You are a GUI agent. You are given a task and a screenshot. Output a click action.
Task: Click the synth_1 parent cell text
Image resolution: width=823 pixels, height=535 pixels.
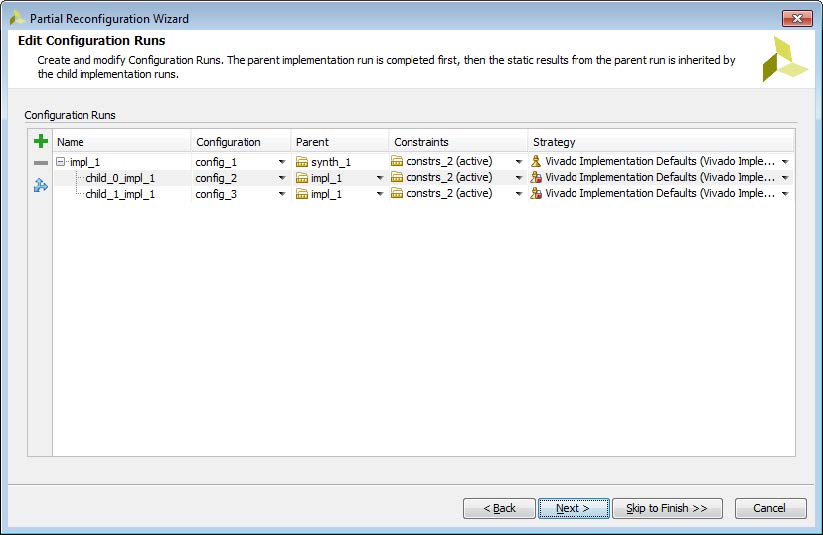[x=331, y=162]
